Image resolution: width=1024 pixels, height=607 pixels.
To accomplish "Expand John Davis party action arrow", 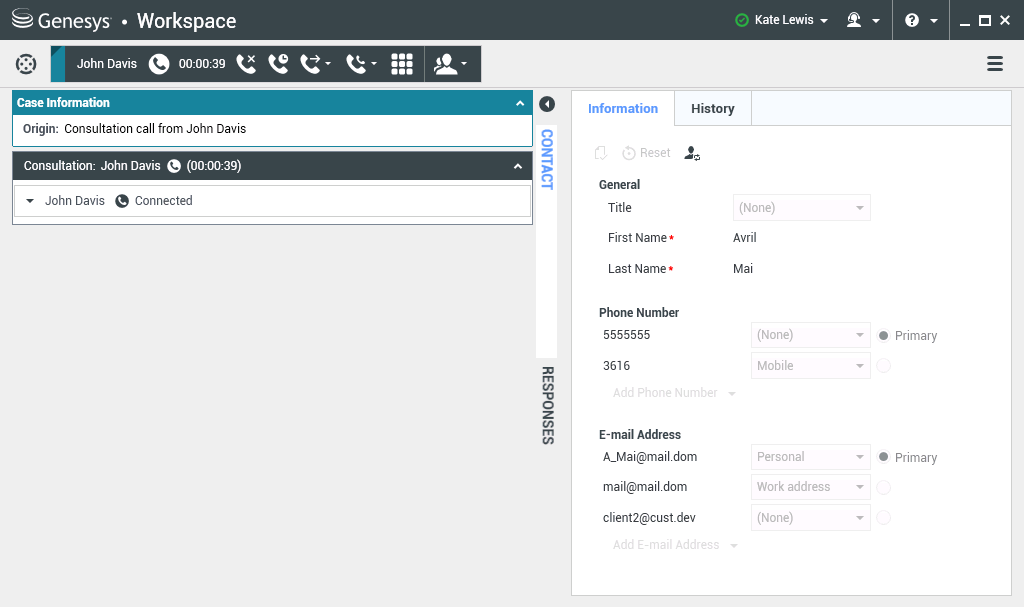I will [30, 201].
